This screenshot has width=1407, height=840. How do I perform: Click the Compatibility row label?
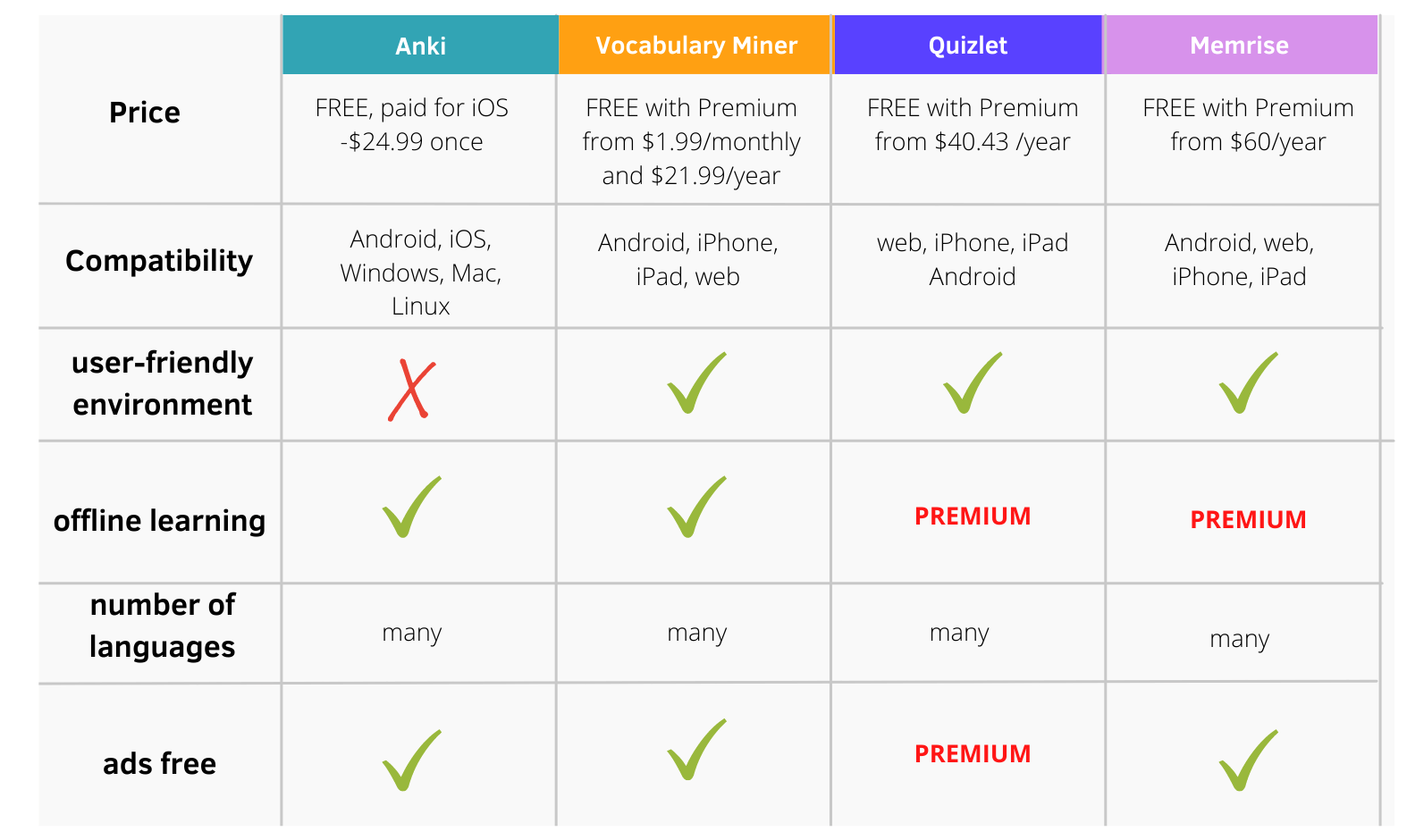tap(159, 261)
